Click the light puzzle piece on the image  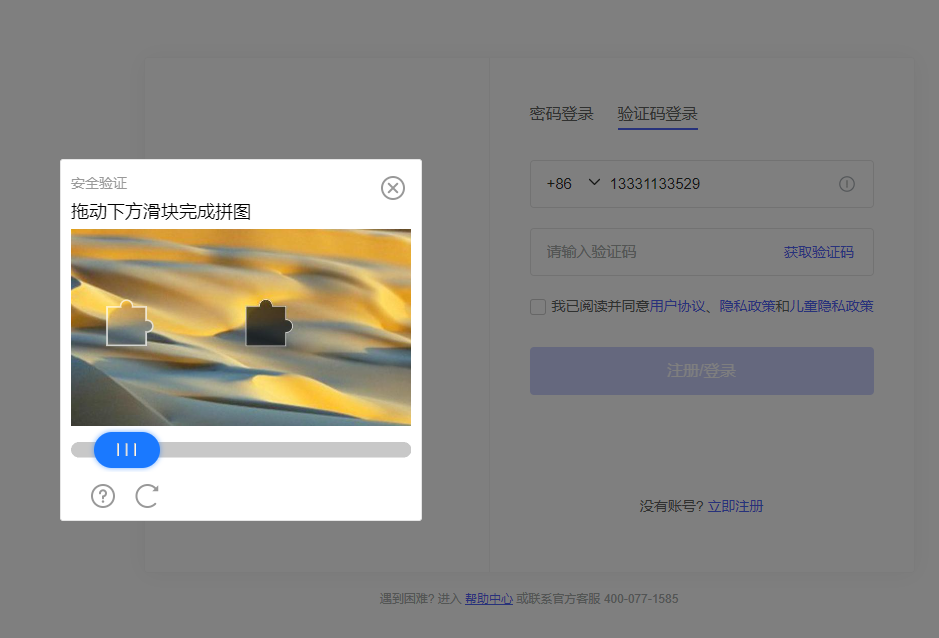click(128, 325)
